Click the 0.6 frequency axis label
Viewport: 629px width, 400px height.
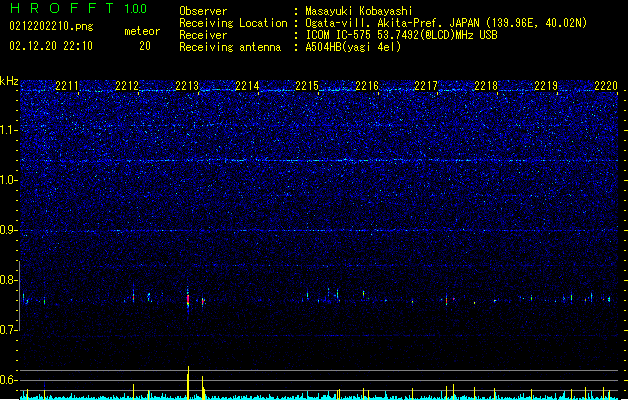point(9,380)
